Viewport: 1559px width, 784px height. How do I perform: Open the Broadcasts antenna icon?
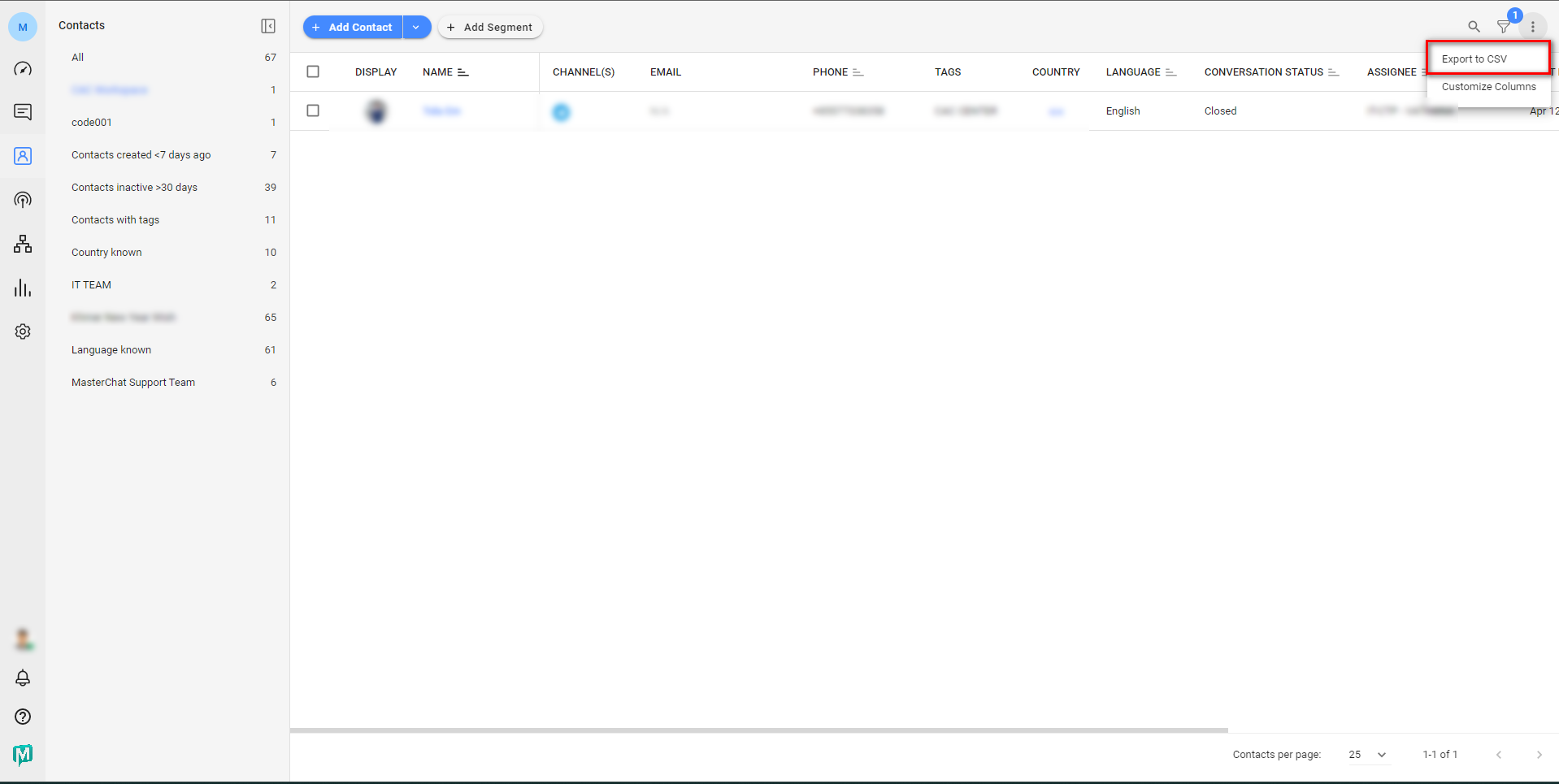coord(23,200)
